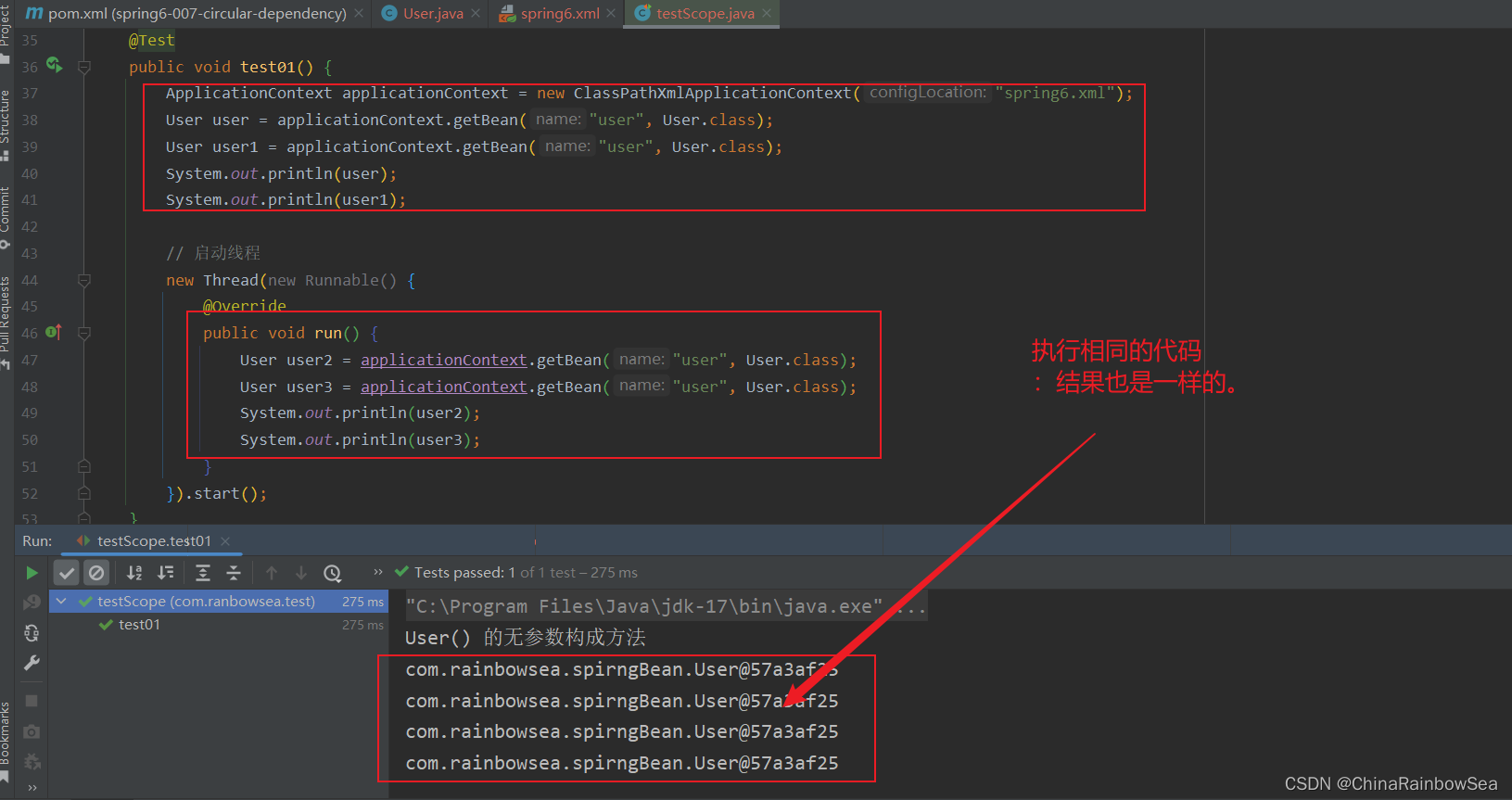Image resolution: width=1512 pixels, height=800 pixels.
Task: Select test01 in test results tree
Action: 139,625
